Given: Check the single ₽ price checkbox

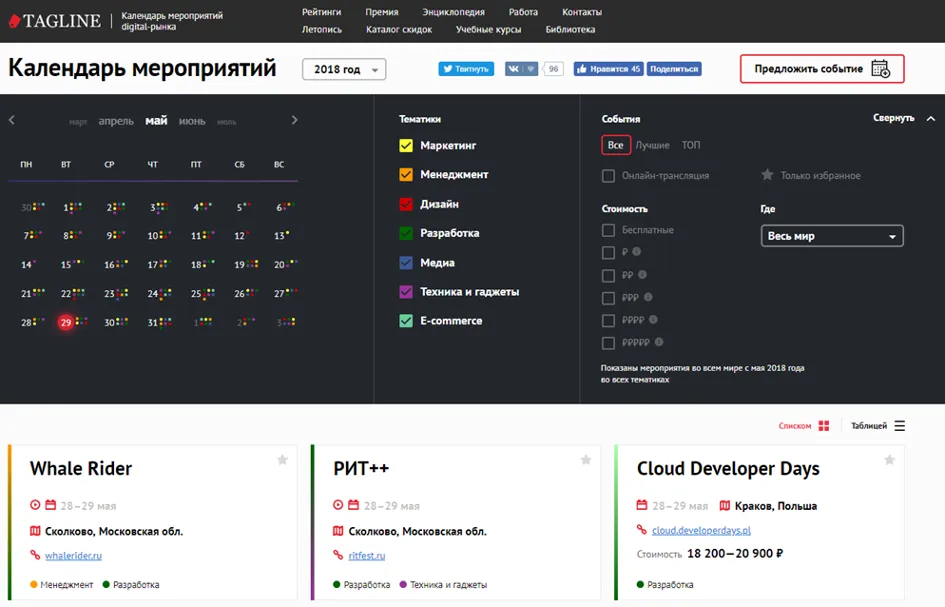Looking at the screenshot, I should coord(609,253).
